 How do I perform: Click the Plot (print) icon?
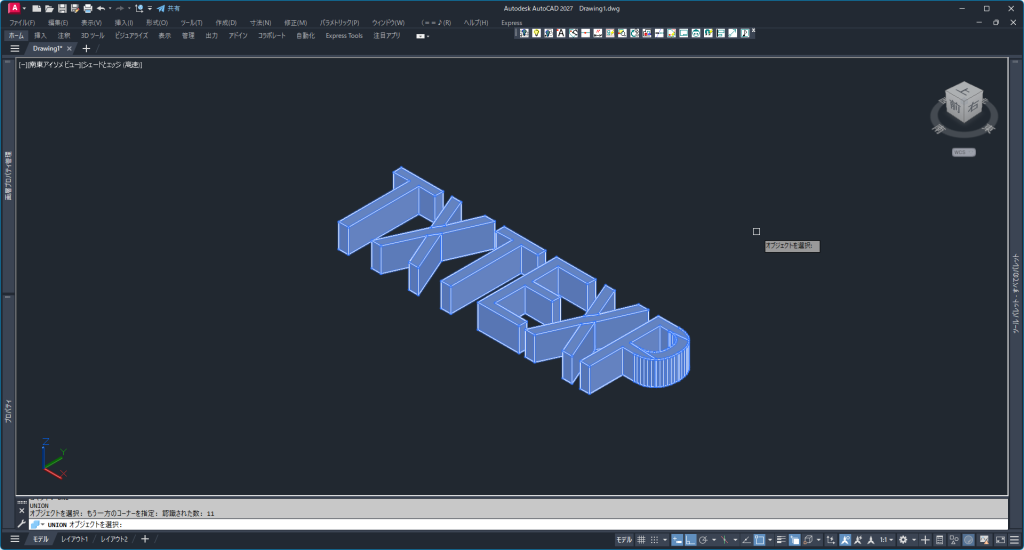click(x=88, y=8)
